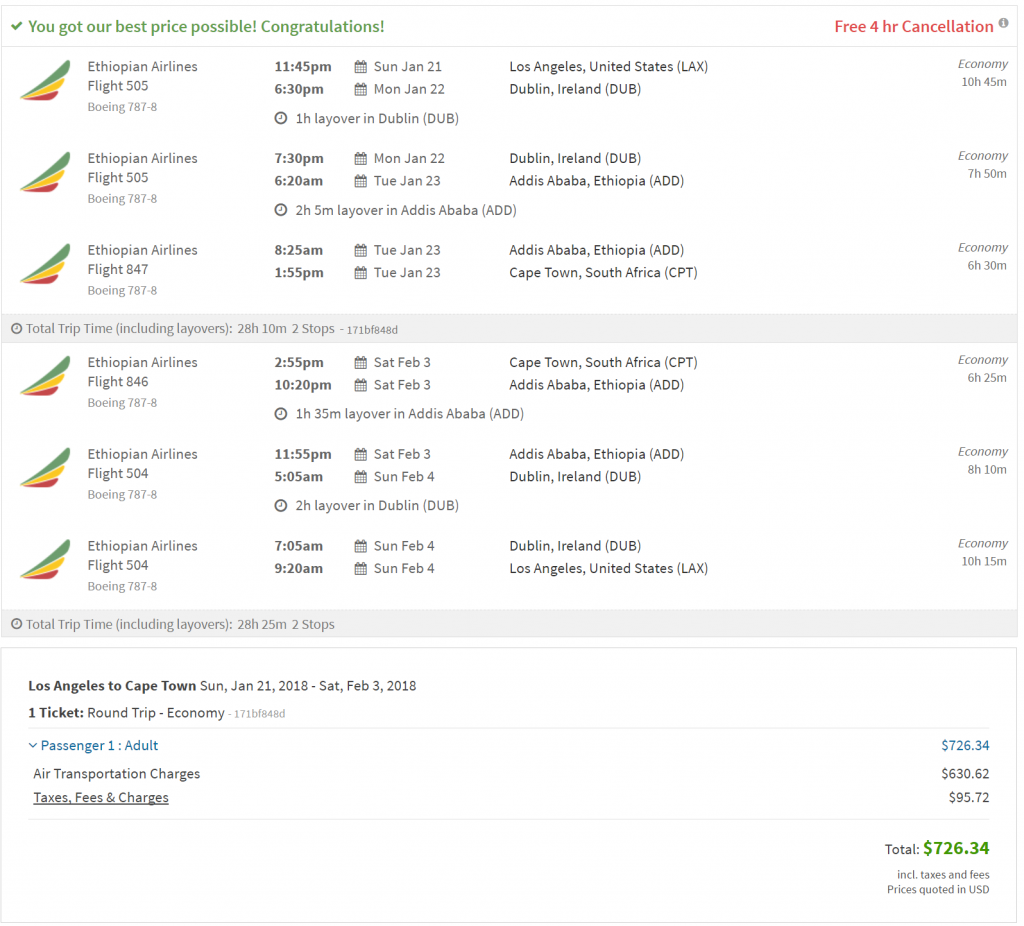The width and height of the screenshot is (1024, 926).
Task: Click the 28h 25m 2 Stops summary text
Action: click(285, 624)
